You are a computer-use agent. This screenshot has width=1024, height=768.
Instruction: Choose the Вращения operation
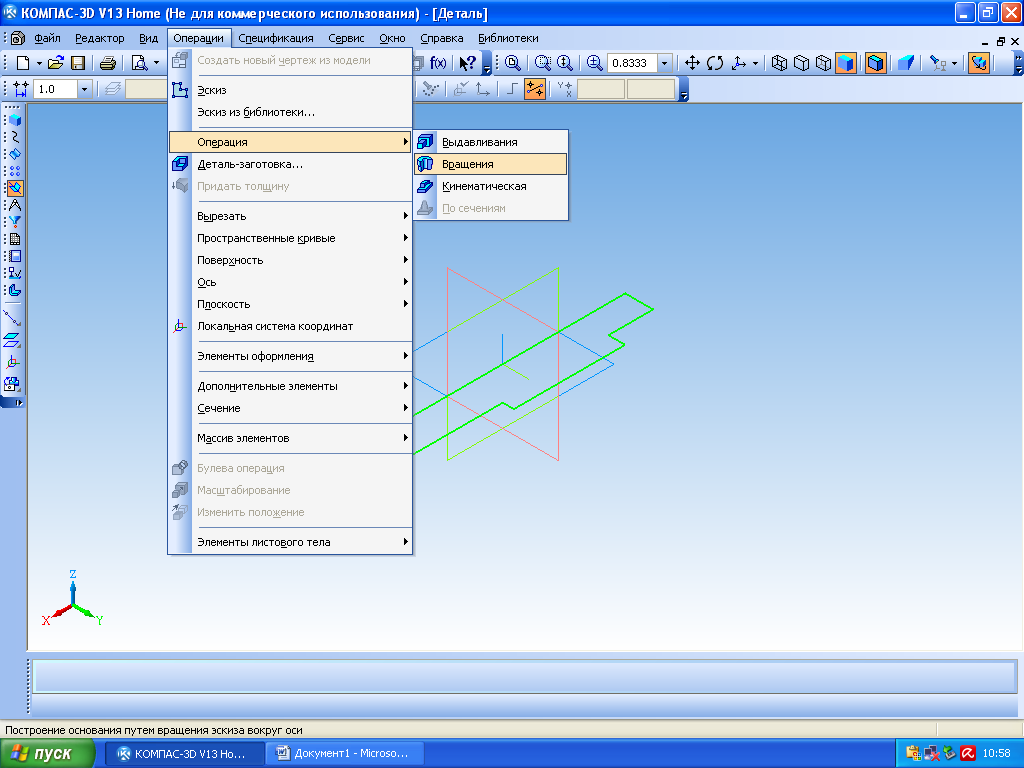490,164
